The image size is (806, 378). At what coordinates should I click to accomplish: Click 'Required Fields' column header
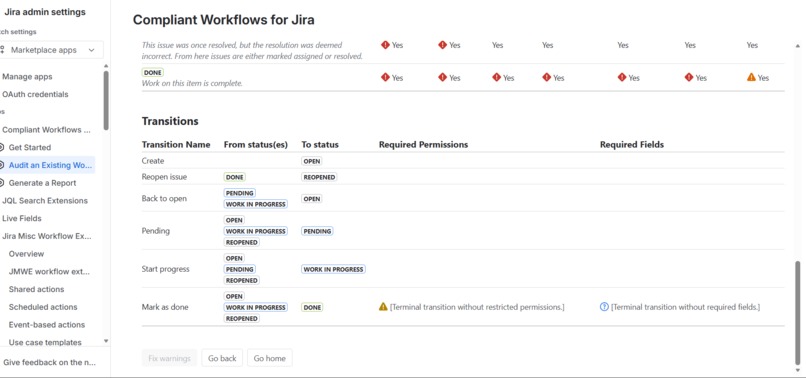pyautogui.click(x=632, y=145)
